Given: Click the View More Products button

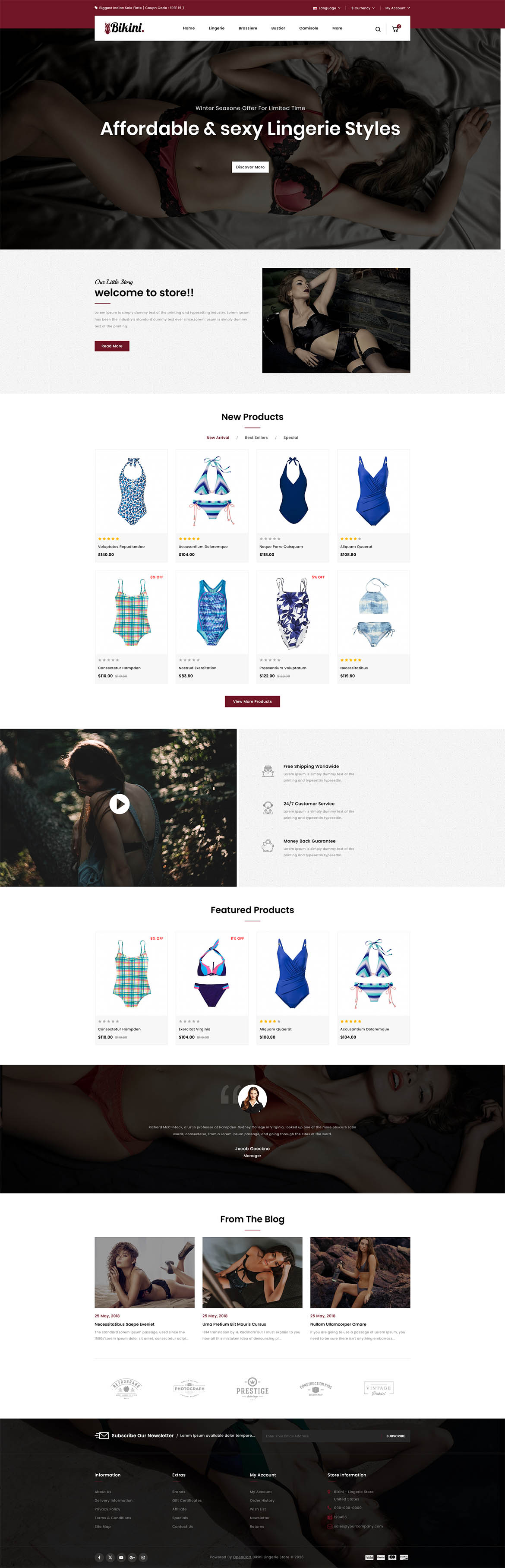Looking at the screenshot, I should tap(252, 701).
